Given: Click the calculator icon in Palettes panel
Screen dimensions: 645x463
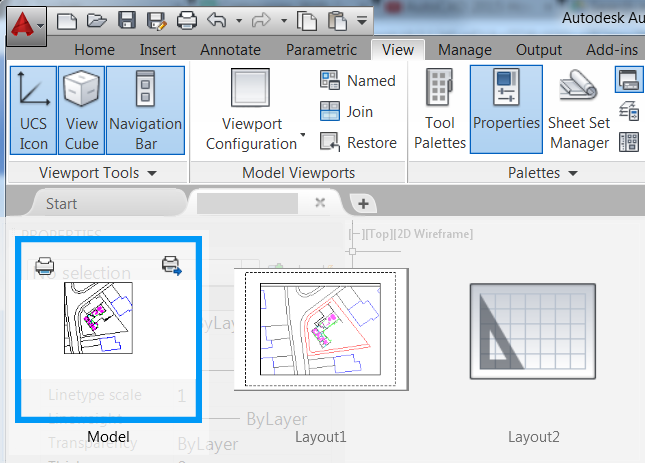Looking at the screenshot, I should click(629, 142).
